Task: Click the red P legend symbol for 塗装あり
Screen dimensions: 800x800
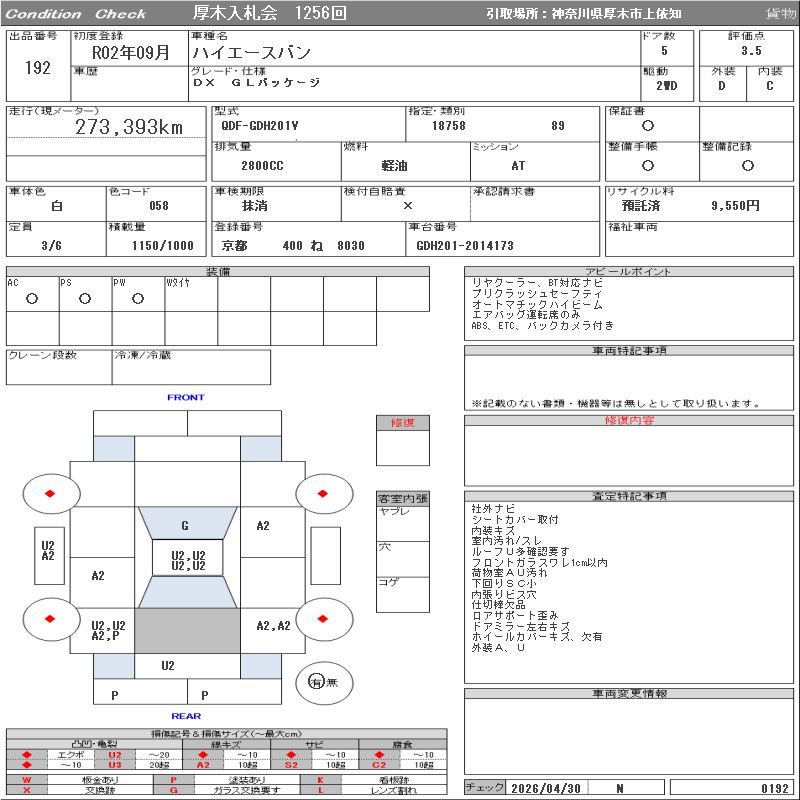Action: 173,780
